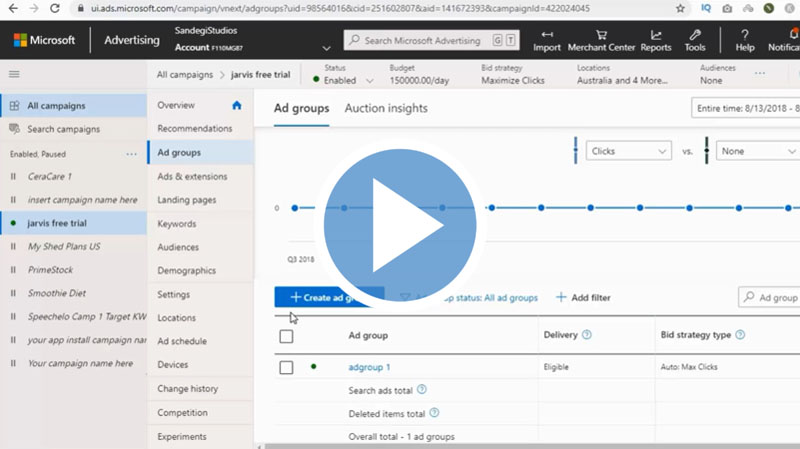Image resolution: width=800 pixels, height=449 pixels.
Task: Click the Microsoft logo
Action: tap(44, 40)
